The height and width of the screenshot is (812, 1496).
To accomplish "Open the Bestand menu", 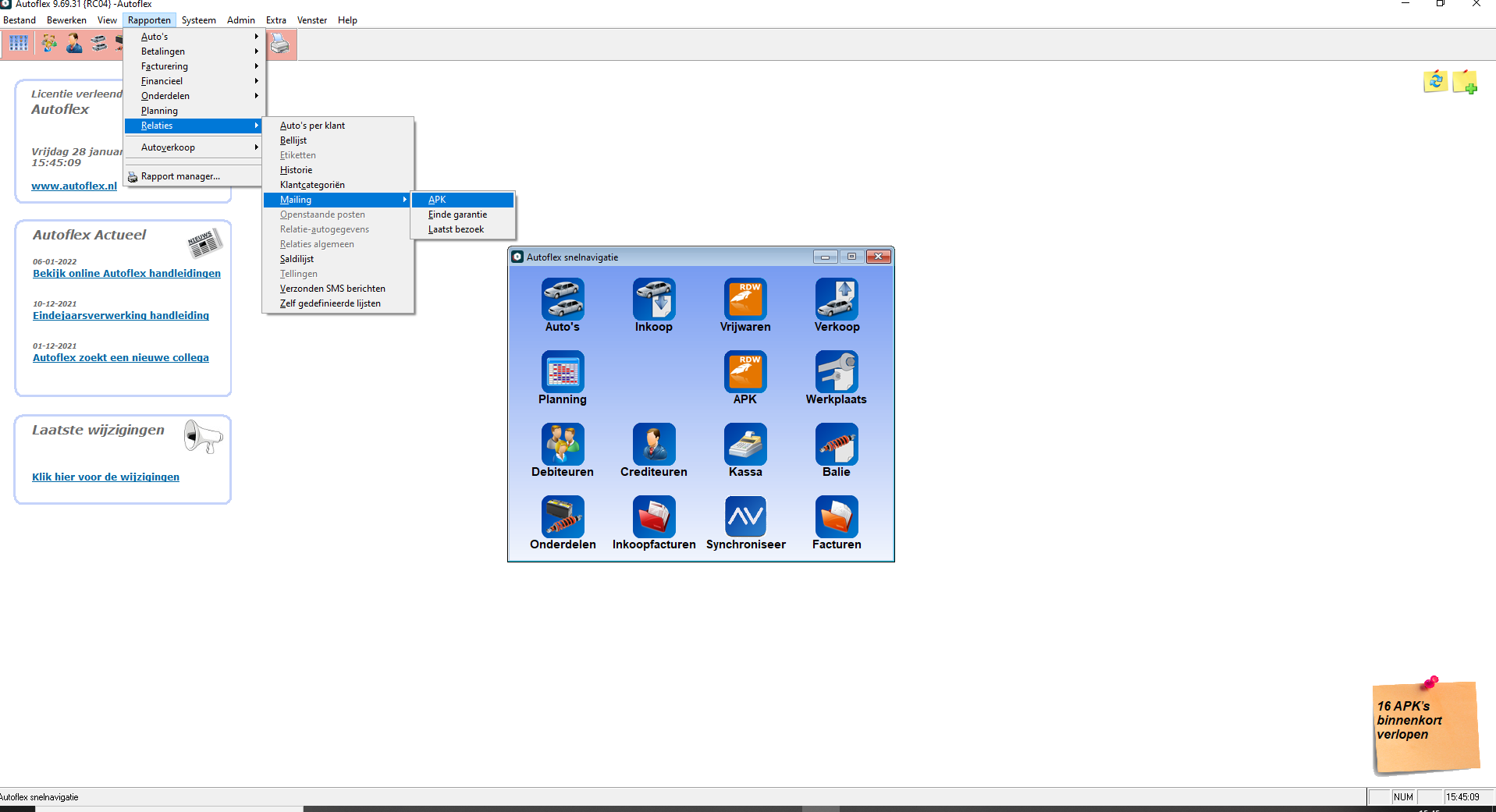I will point(20,20).
